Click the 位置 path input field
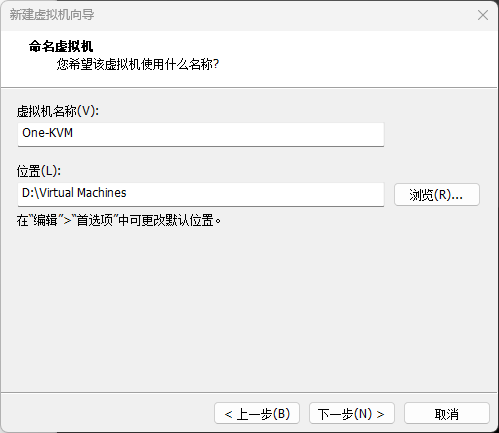The width and height of the screenshot is (499, 433). click(201, 194)
